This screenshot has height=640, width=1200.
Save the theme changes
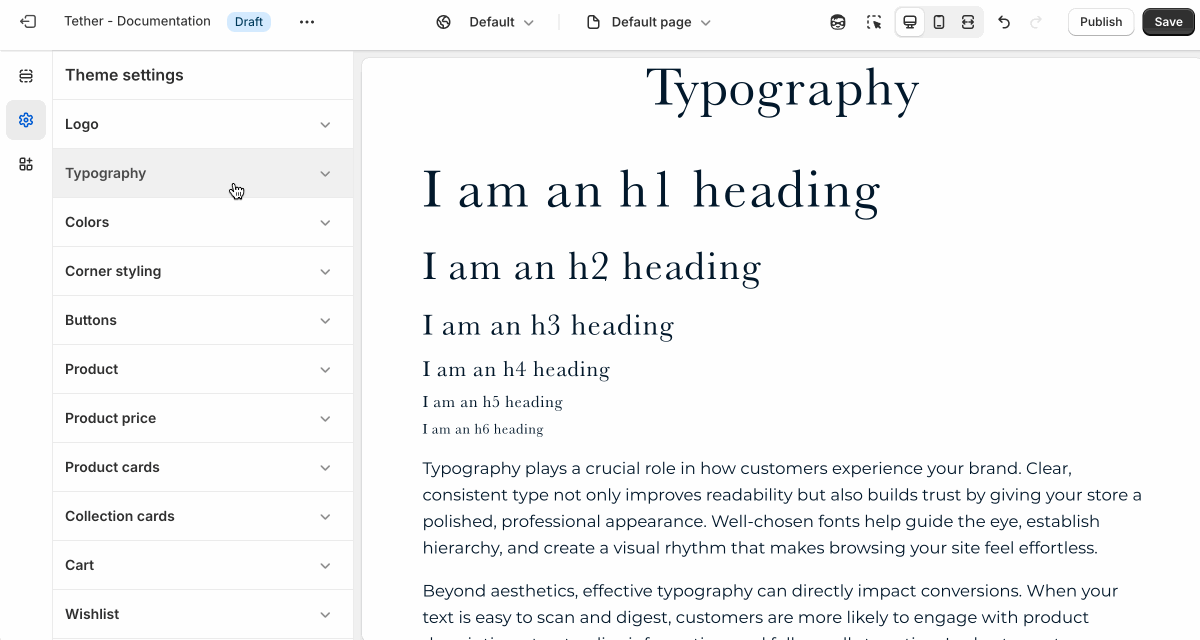(x=1168, y=22)
